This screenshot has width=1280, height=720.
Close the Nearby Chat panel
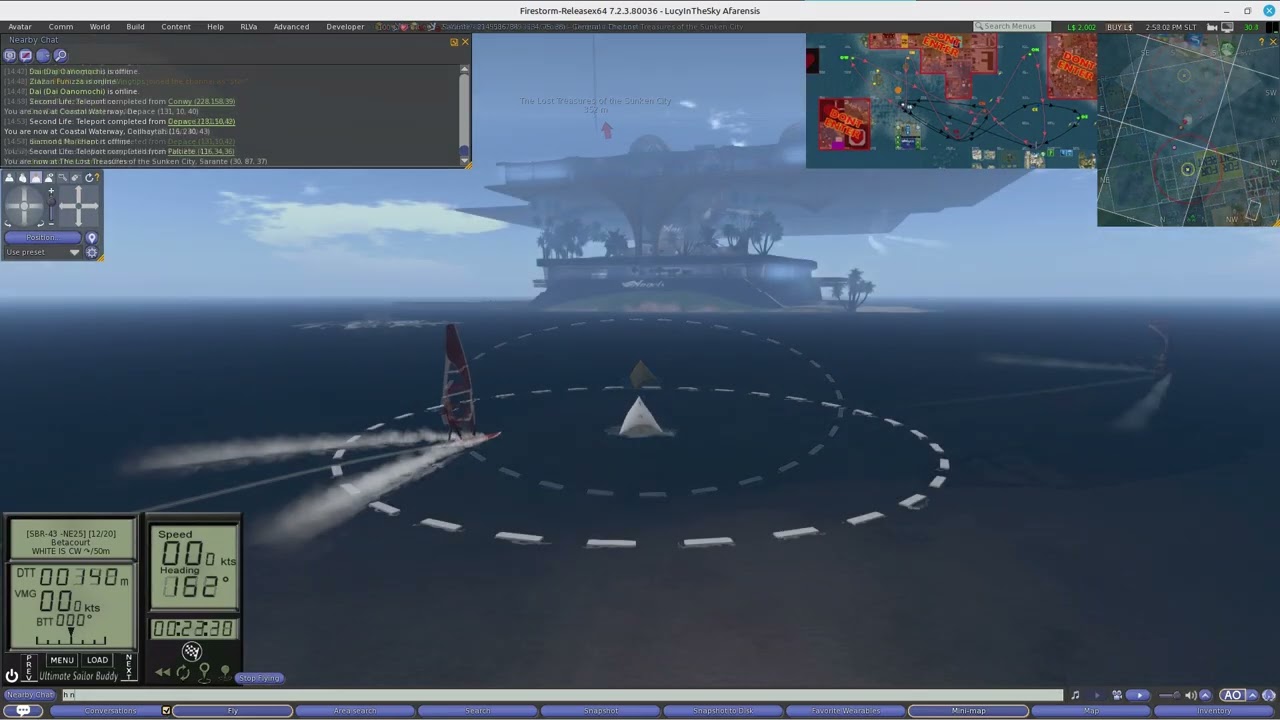pos(465,41)
